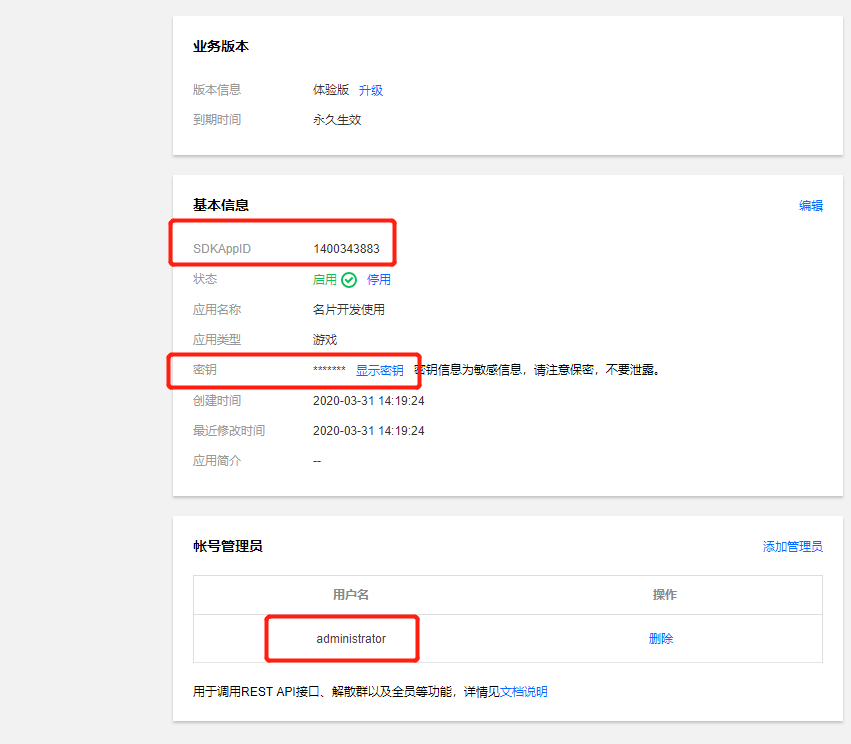Click the 永久生效 expiry value
851x744 pixels.
(337, 120)
